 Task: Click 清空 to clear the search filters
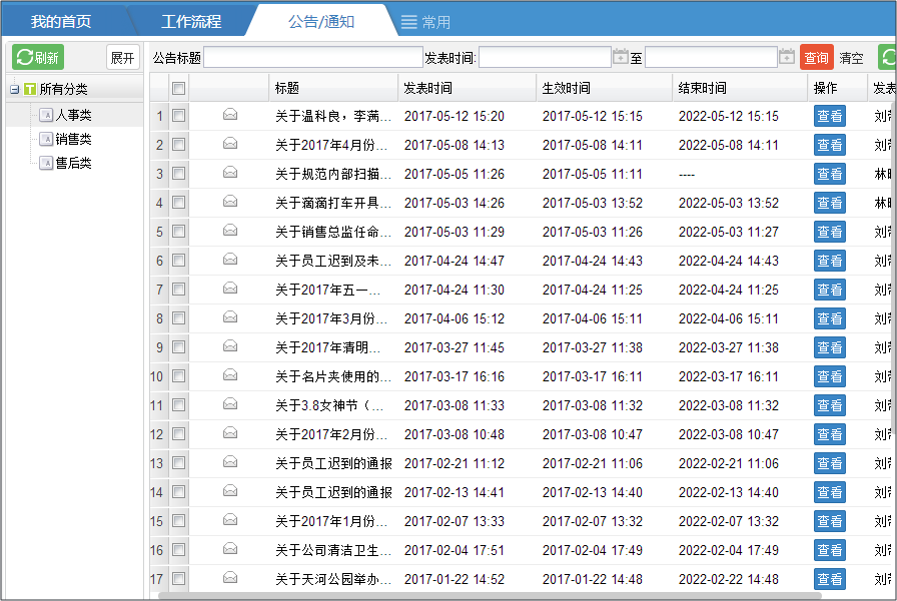pyautogui.click(x=853, y=56)
